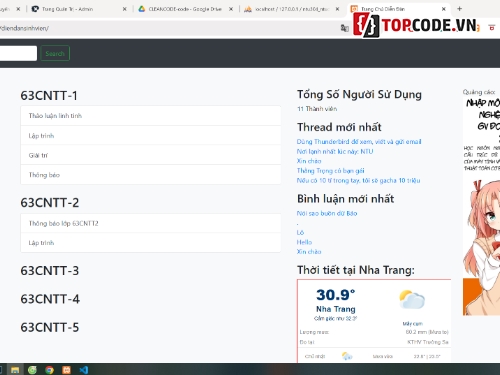Open thread Thăng Trọng có bạn gái

330,171
